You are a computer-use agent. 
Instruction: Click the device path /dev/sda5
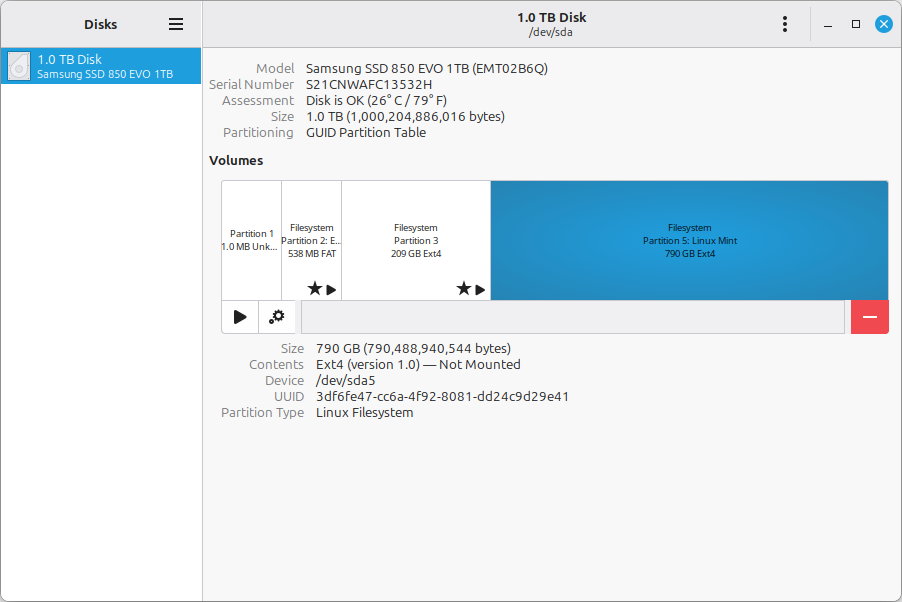346,380
